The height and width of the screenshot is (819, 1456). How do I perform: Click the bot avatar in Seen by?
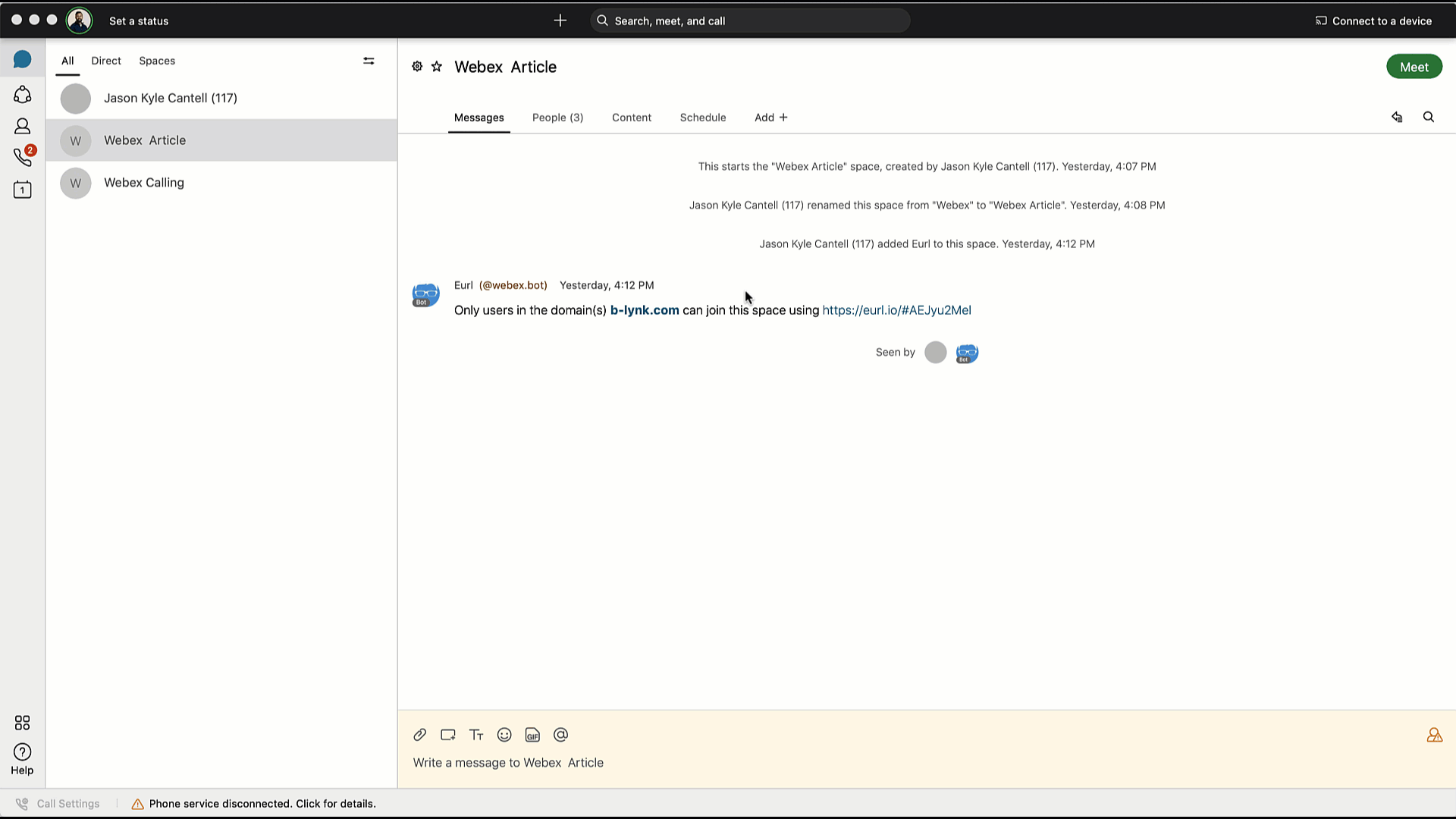(967, 353)
